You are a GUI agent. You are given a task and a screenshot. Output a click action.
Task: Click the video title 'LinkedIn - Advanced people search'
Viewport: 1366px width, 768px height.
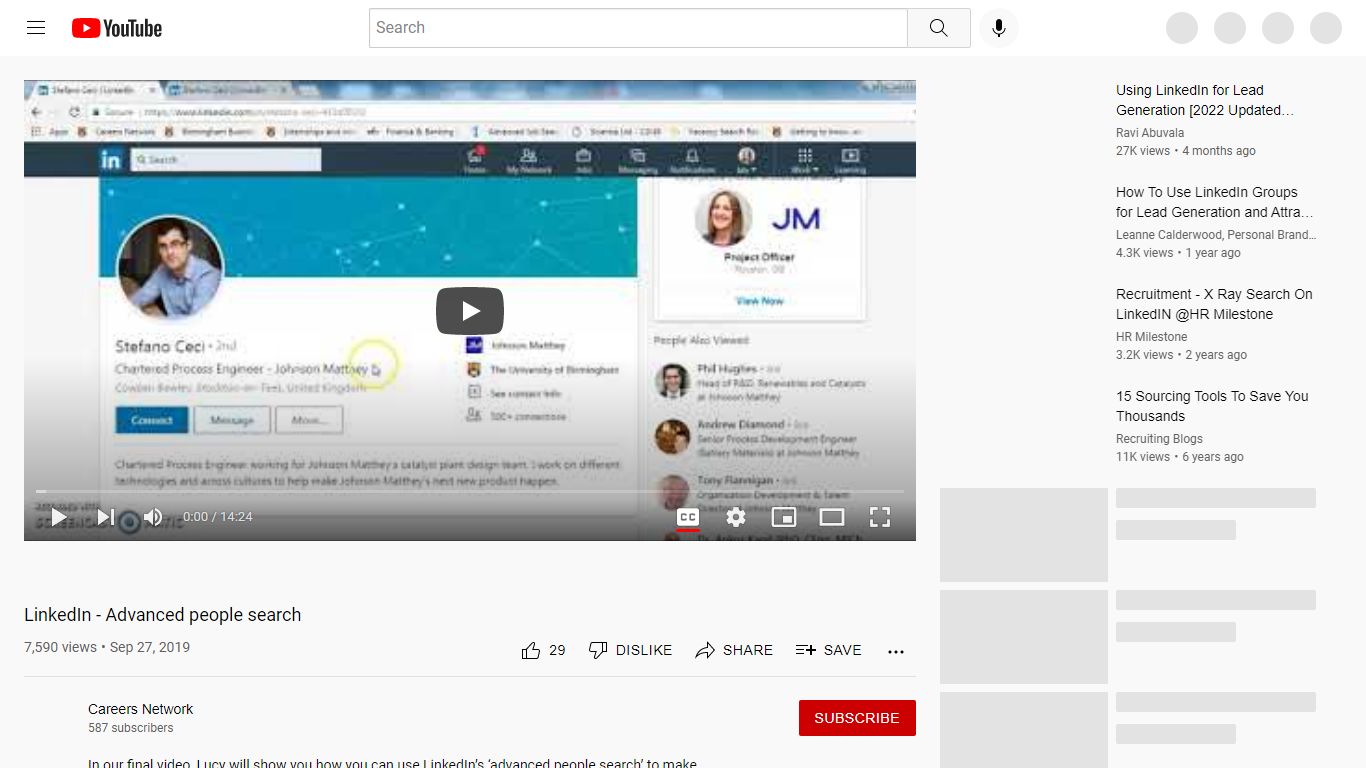pos(162,615)
